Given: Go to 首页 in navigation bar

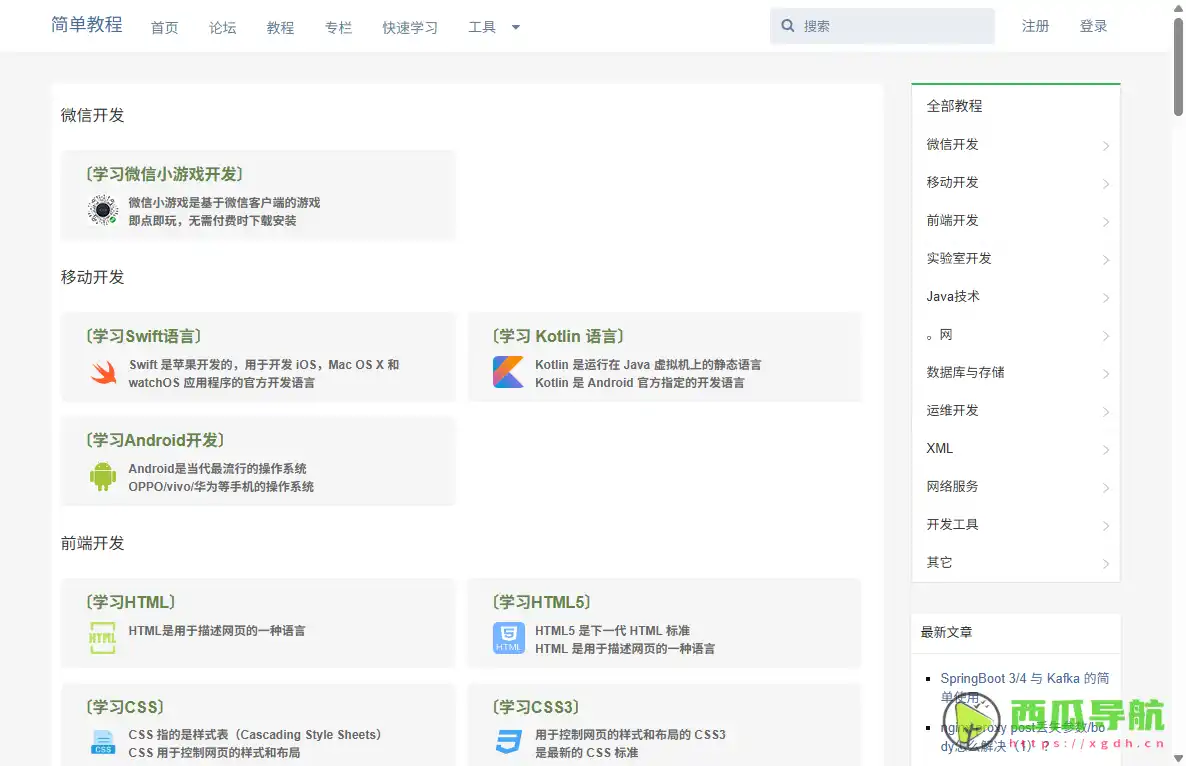Looking at the screenshot, I should click(164, 27).
